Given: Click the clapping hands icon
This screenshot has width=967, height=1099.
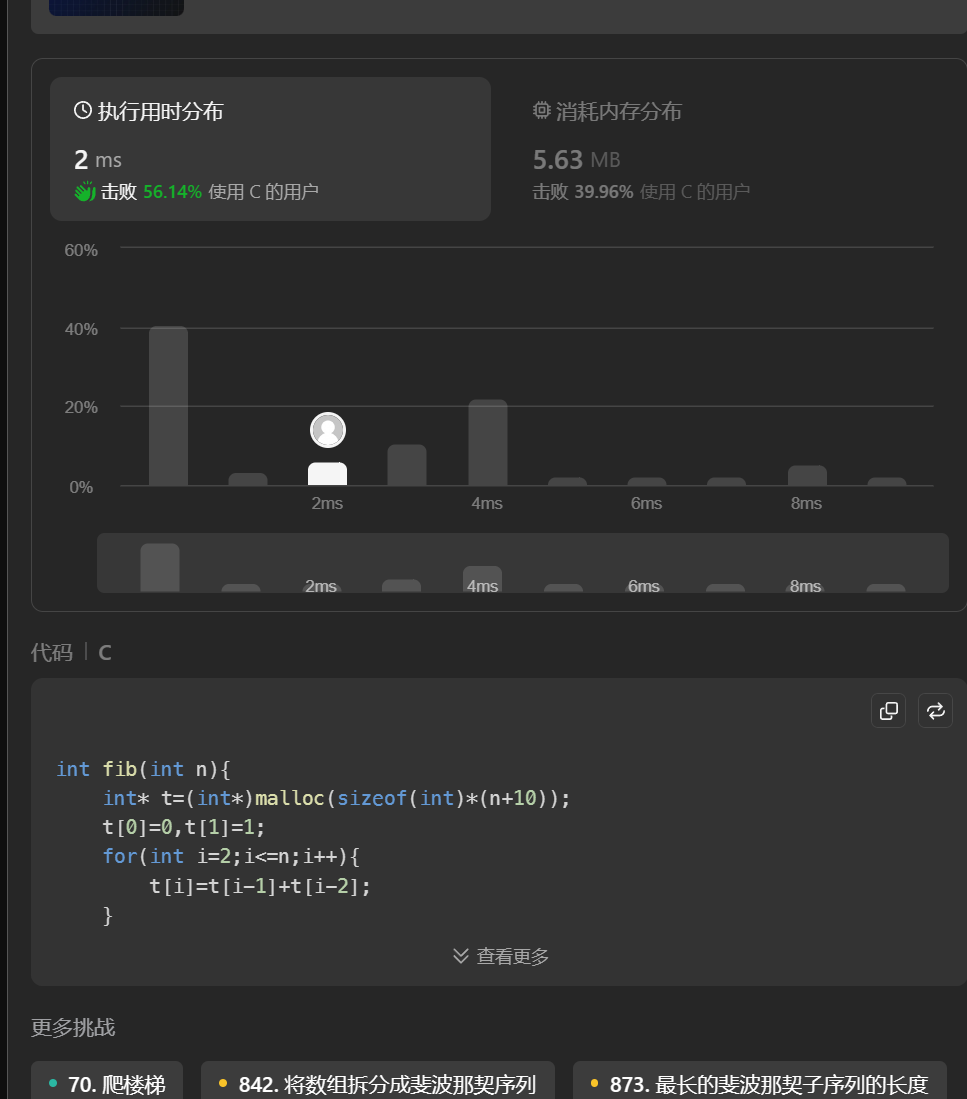Looking at the screenshot, I should [x=85, y=191].
